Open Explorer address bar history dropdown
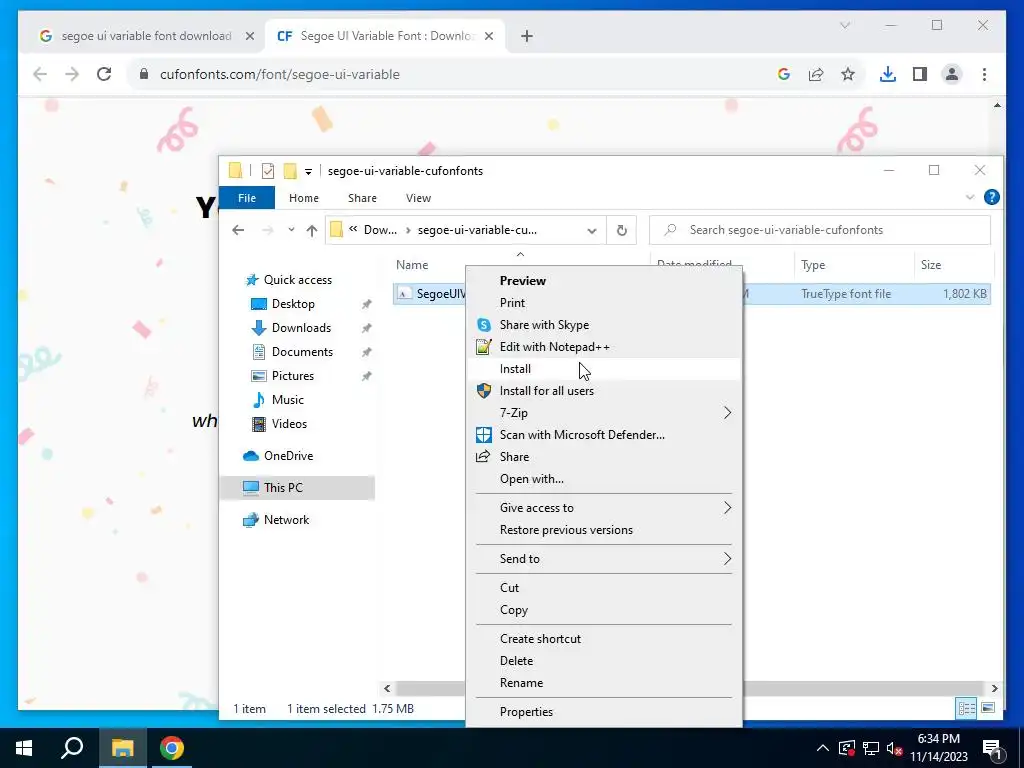The width and height of the screenshot is (1024, 768). 592,231
